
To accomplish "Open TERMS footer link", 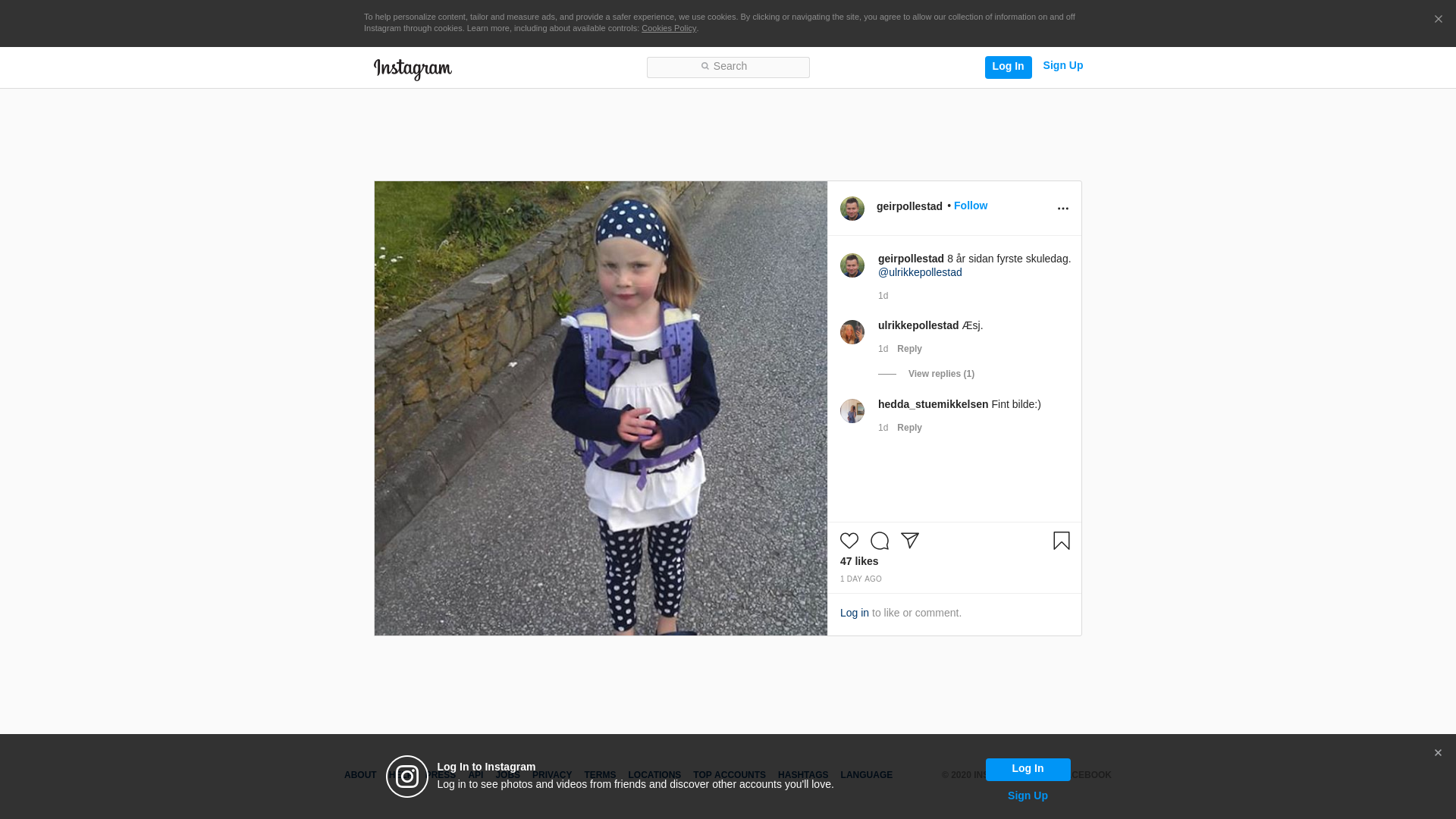I will click(600, 775).
